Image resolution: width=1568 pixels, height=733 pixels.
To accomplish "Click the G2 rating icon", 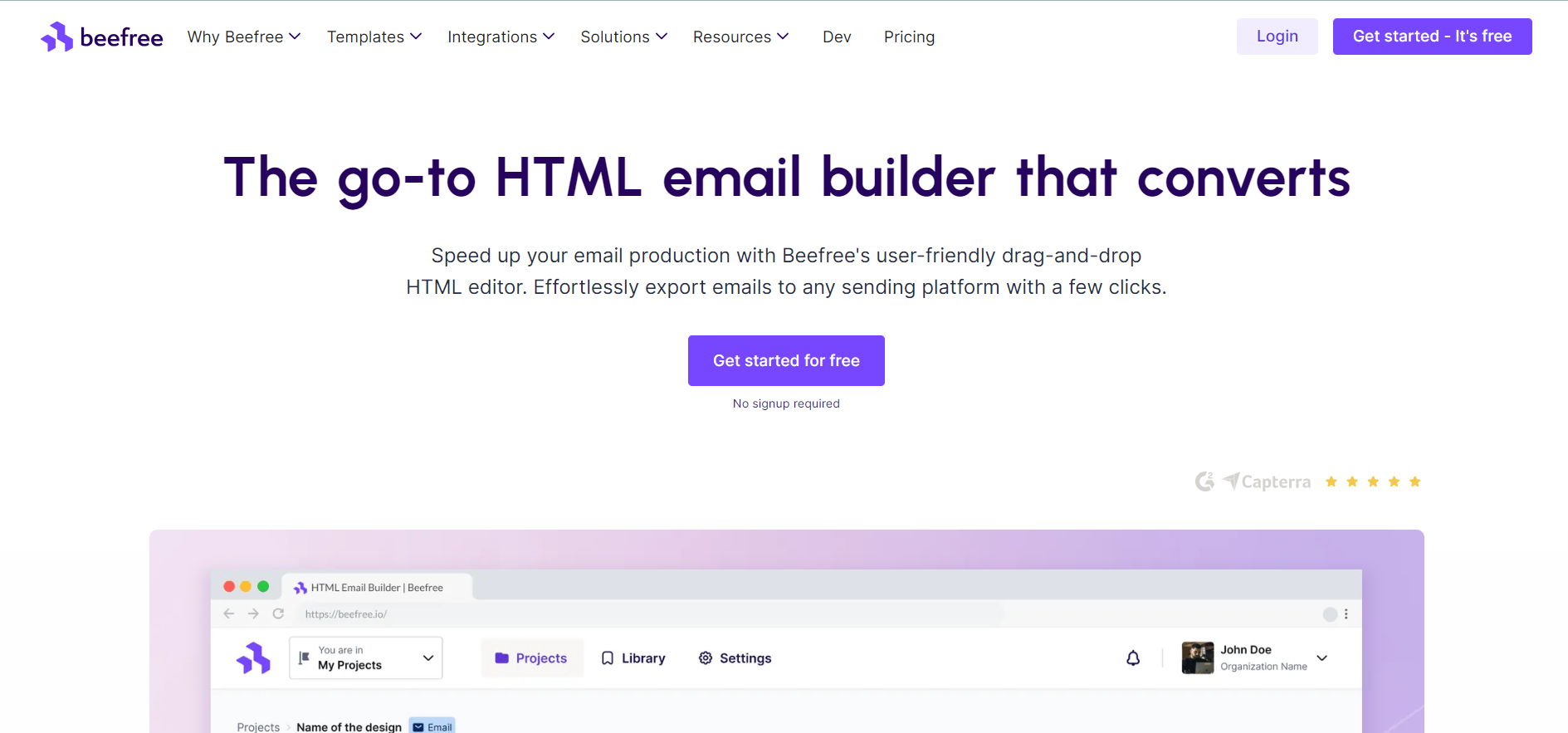I will (1204, 481).
